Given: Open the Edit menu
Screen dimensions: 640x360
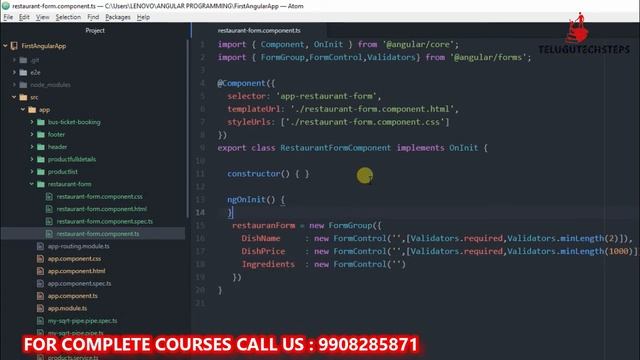Looking at the screenshot, I should tap(24, 17).
